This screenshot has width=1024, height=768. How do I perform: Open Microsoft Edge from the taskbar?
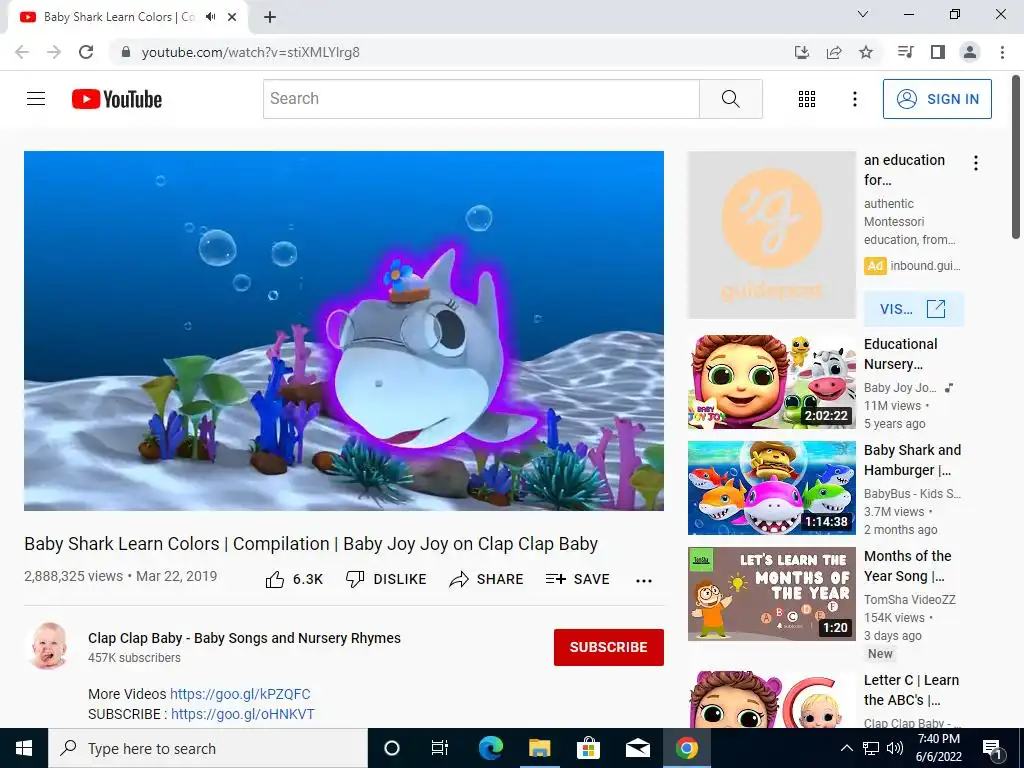[490, 748]
